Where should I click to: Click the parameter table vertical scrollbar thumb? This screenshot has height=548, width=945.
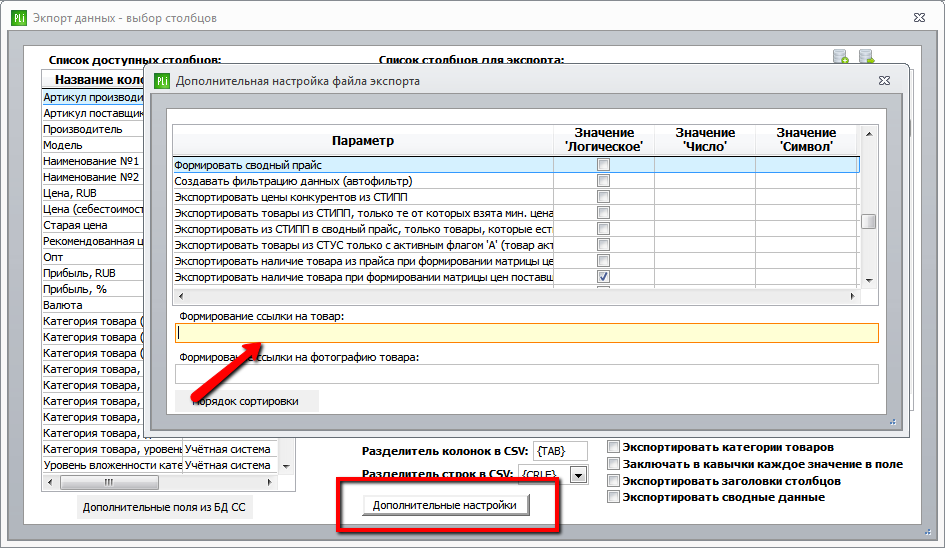click(868, 221)
